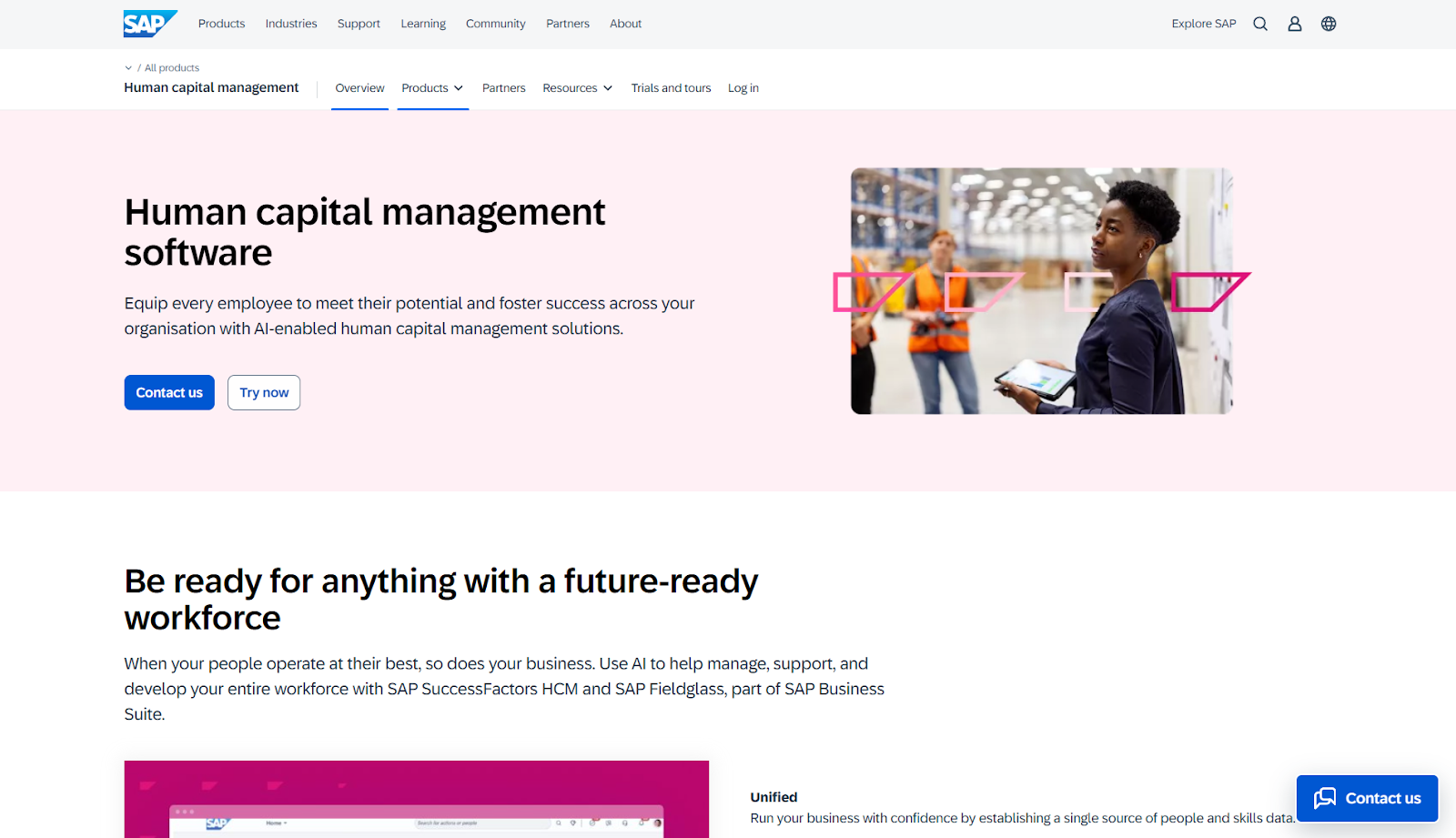
Task: Open the globe country selector icon
Action: pyautogui.click(x=1329, y=24)
